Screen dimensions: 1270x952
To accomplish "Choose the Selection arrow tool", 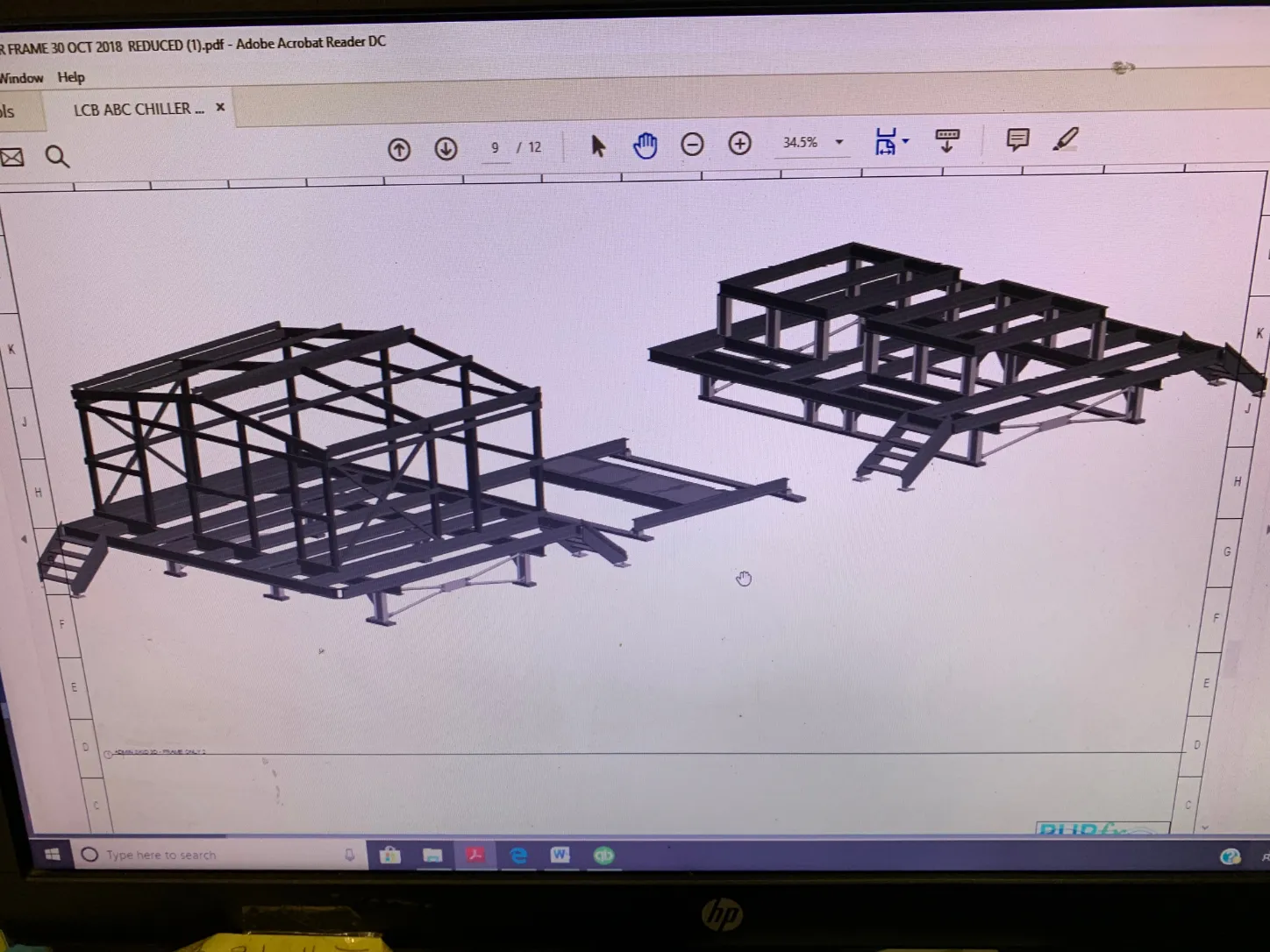I will pyautogui.click(x=598, y=146).
